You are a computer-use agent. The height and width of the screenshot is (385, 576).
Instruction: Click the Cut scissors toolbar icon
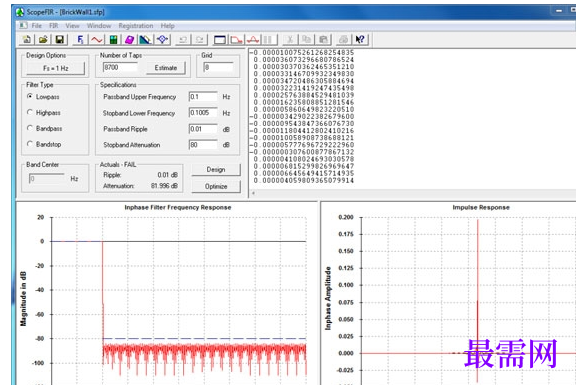point(289,39)
